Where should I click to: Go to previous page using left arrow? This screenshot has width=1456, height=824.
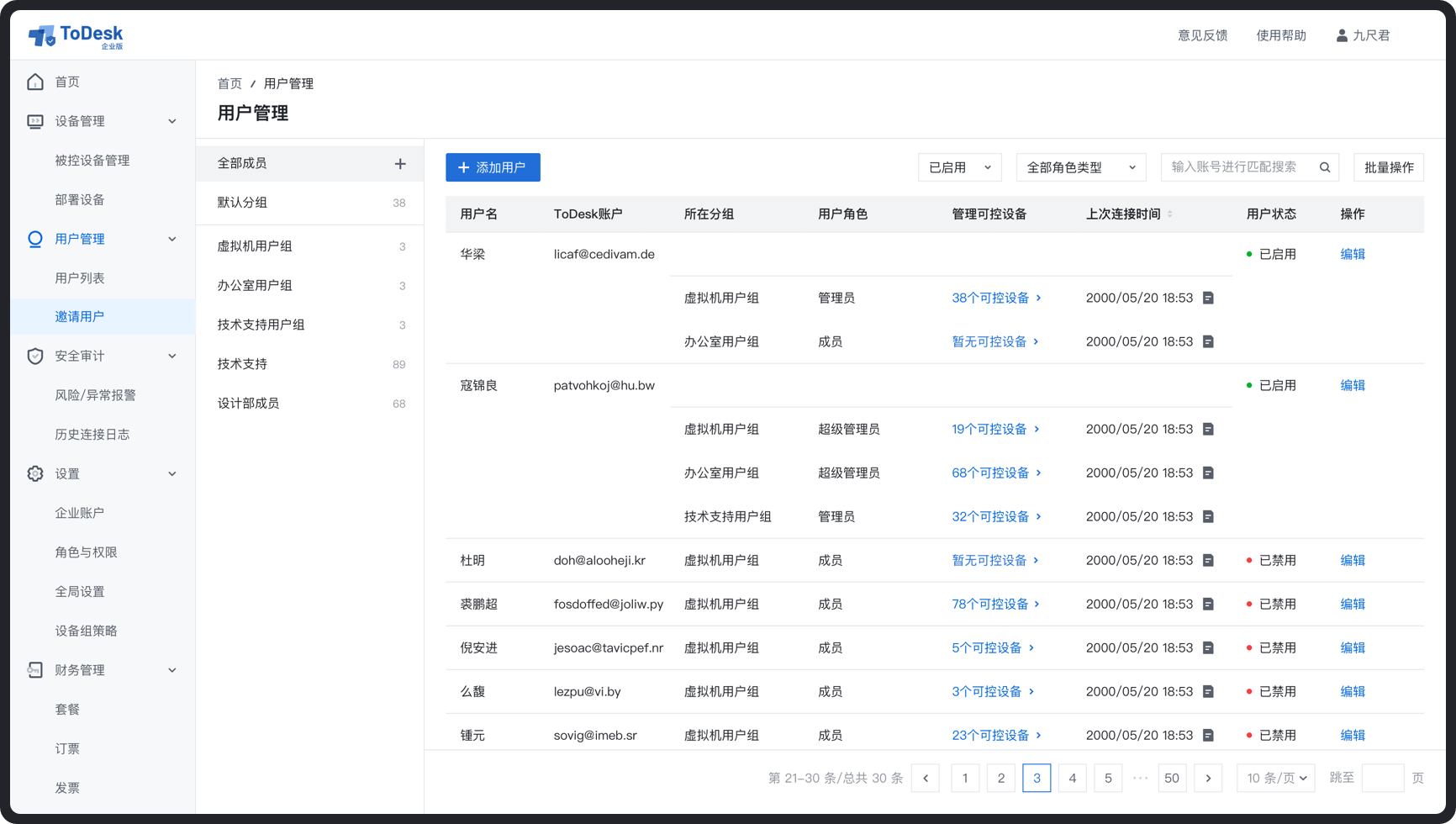(926, 779)
